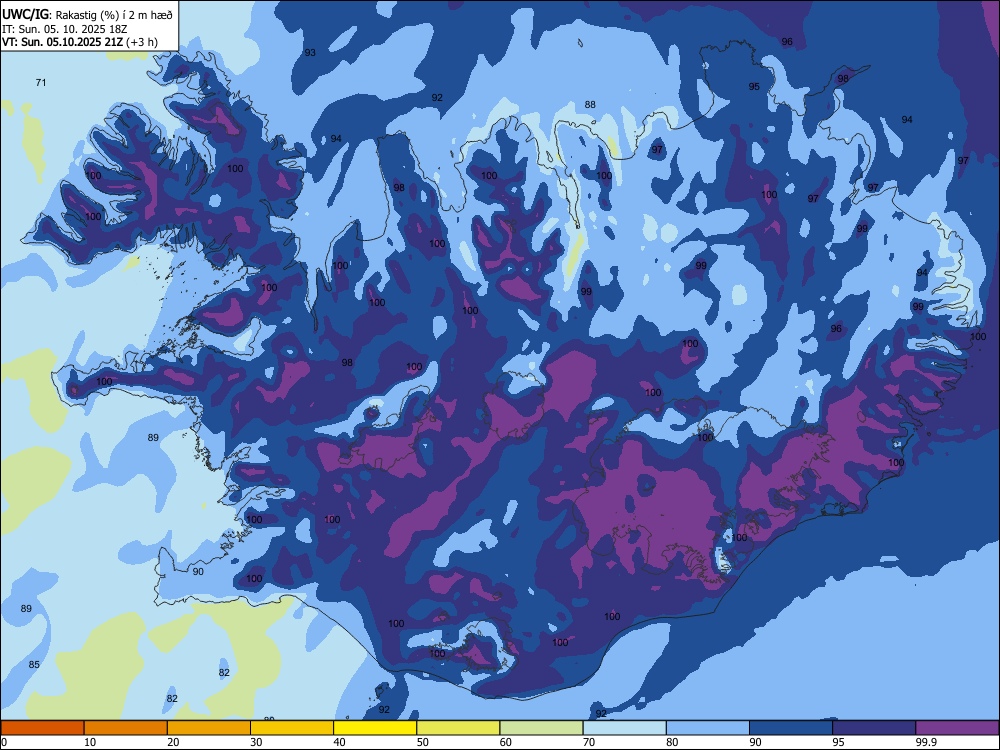Click the legend tick label '99.9'

(x=927, y=742)
